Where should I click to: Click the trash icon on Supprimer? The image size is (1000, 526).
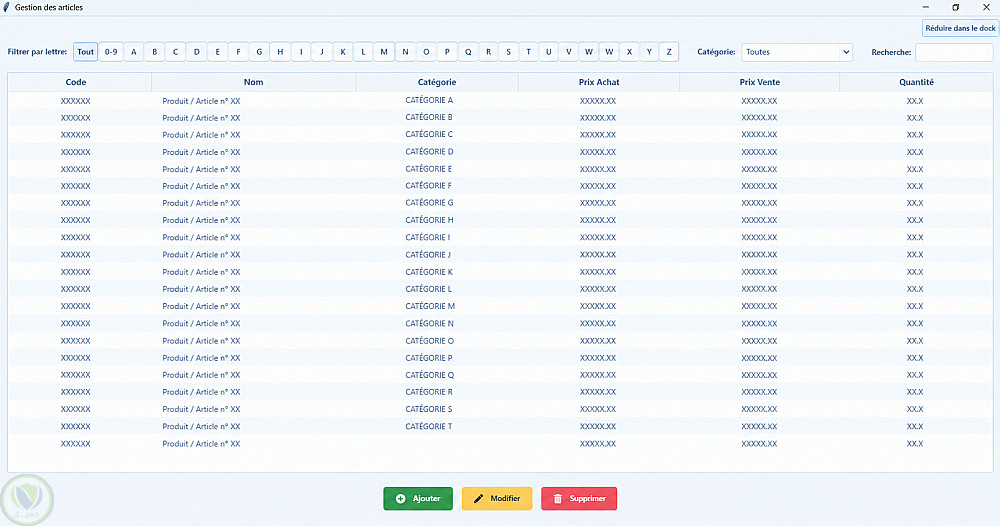tap(557, 499)
